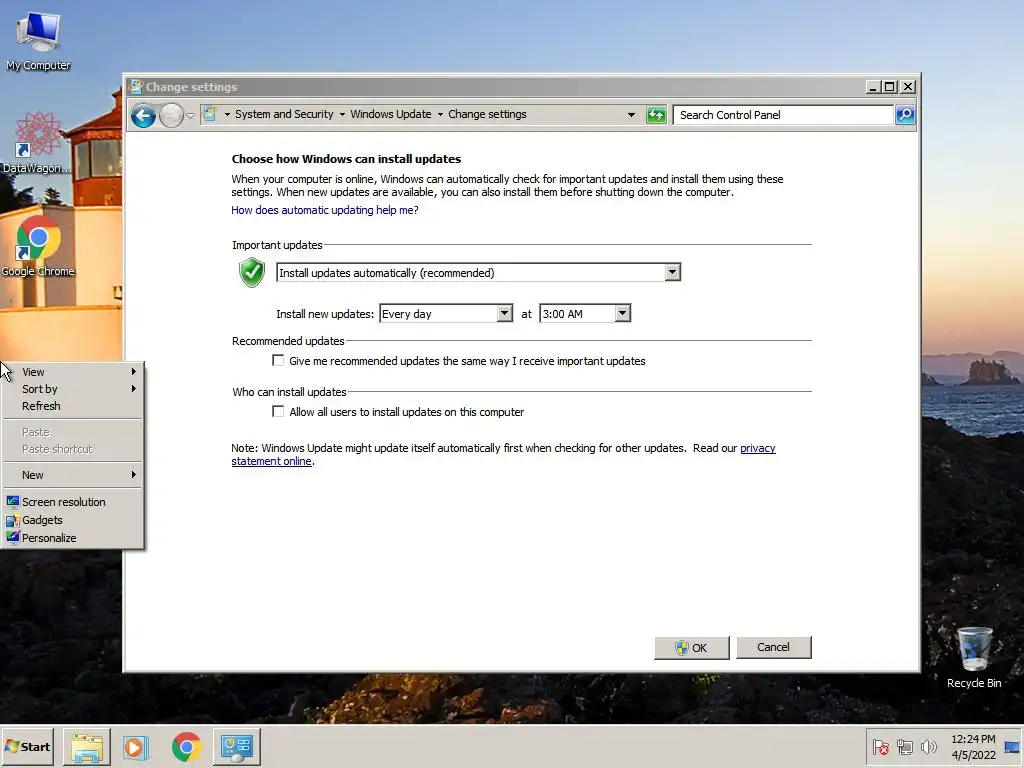Open the Every day schedule dropdown
Screen dimensions: 1024x768
click(504, 313)
